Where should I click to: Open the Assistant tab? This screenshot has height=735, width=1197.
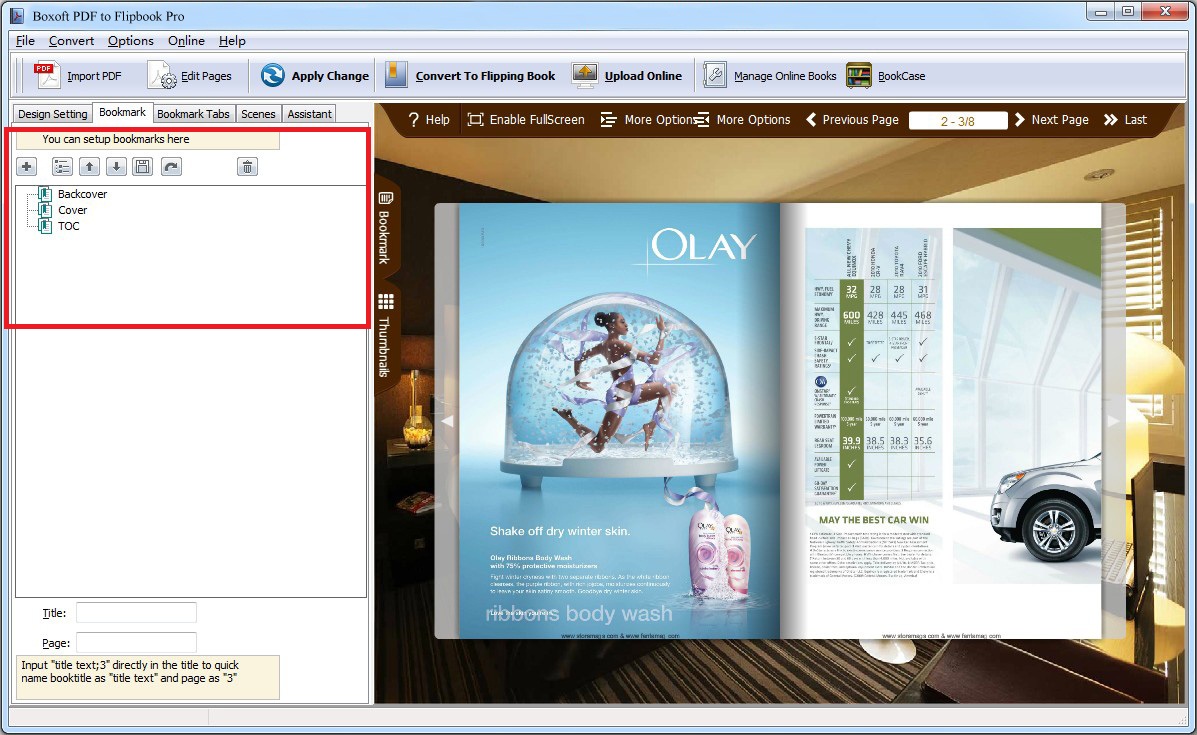pos(309,114)
